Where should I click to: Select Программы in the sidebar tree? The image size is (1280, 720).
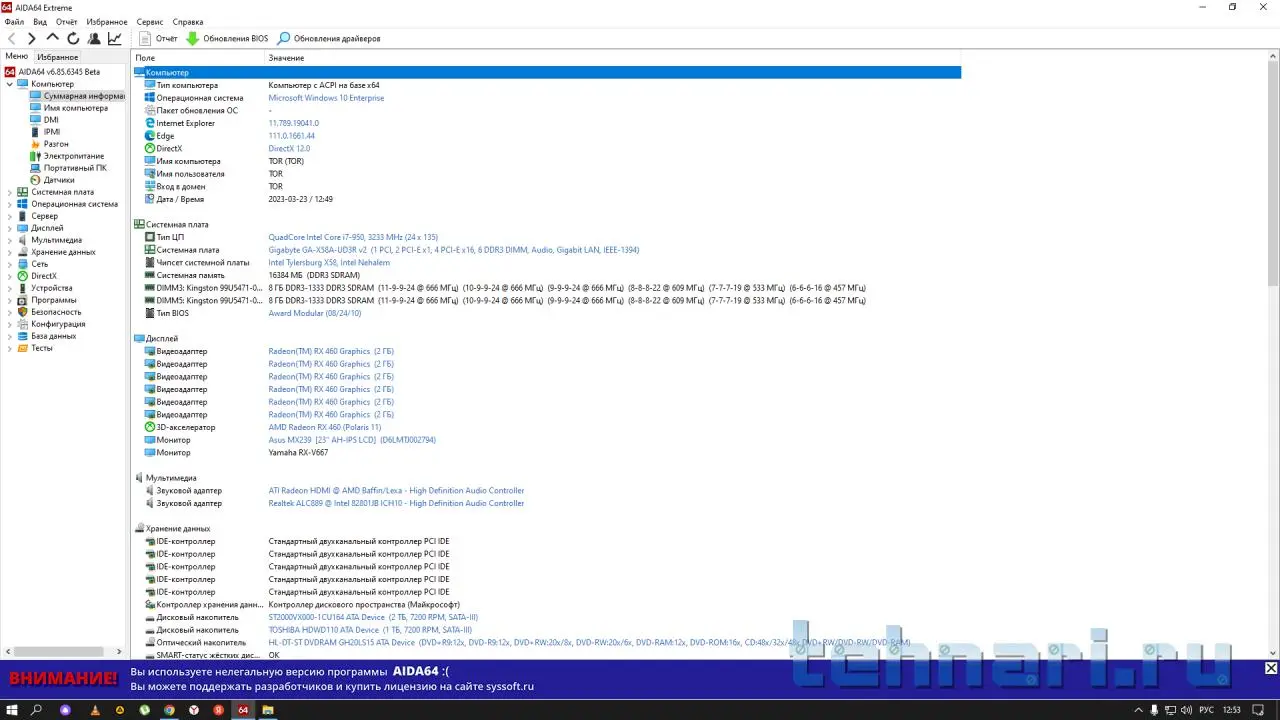(x=53, y=300)
